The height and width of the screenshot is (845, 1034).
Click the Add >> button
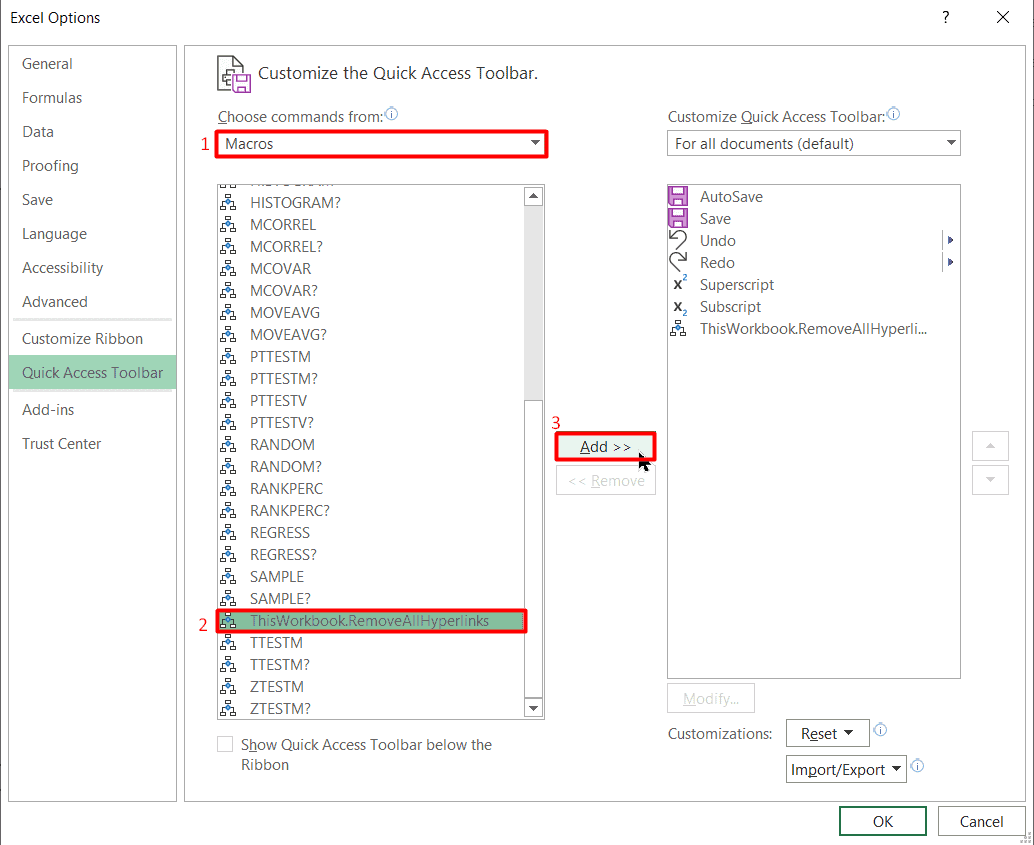(605, 447)
